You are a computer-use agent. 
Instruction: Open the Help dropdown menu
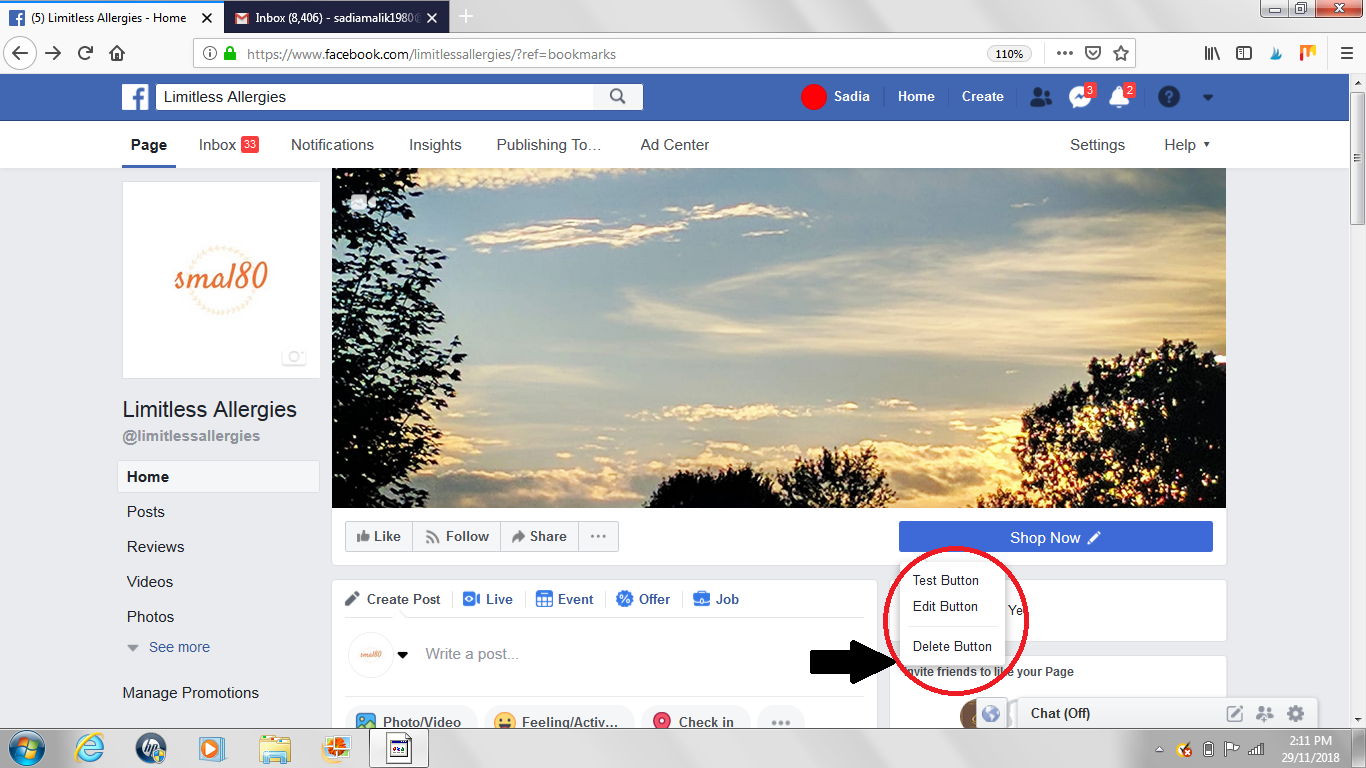click(1186, 144)
